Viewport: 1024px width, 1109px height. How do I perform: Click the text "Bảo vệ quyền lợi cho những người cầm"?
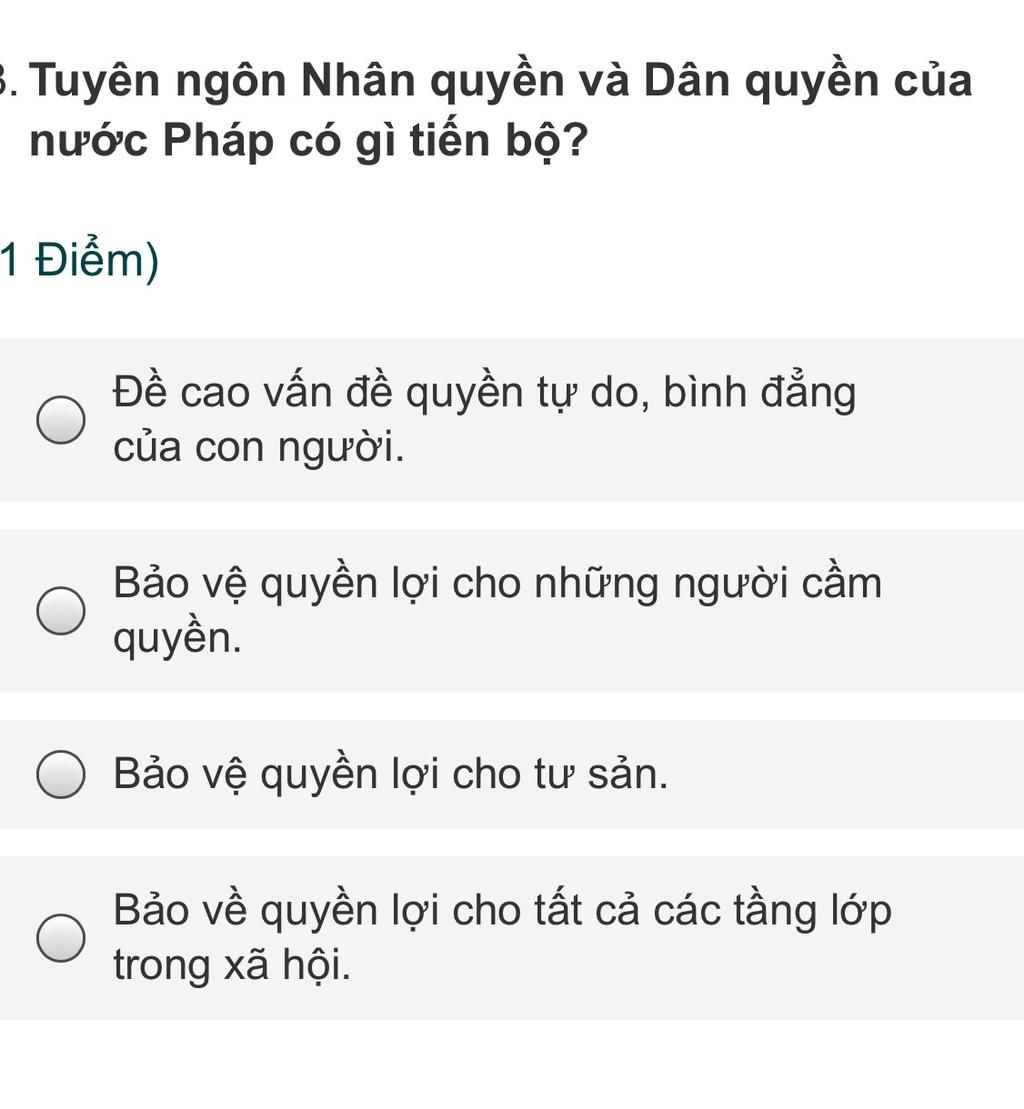pos(497,583)
